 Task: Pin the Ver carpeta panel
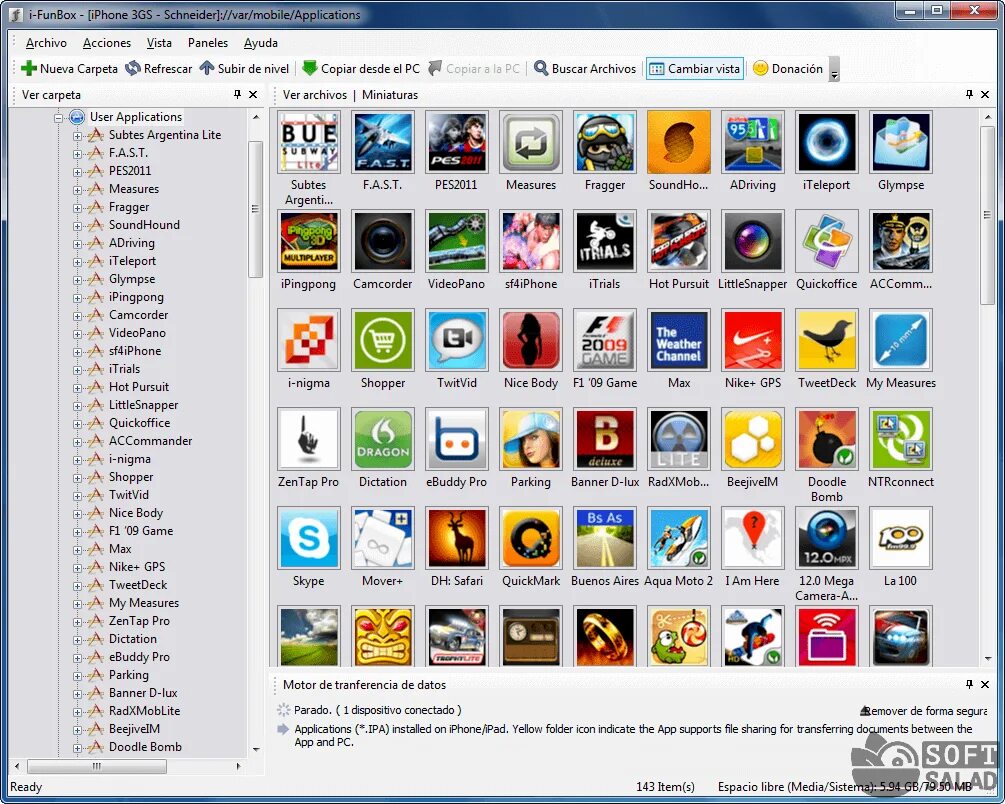[237, 94]
